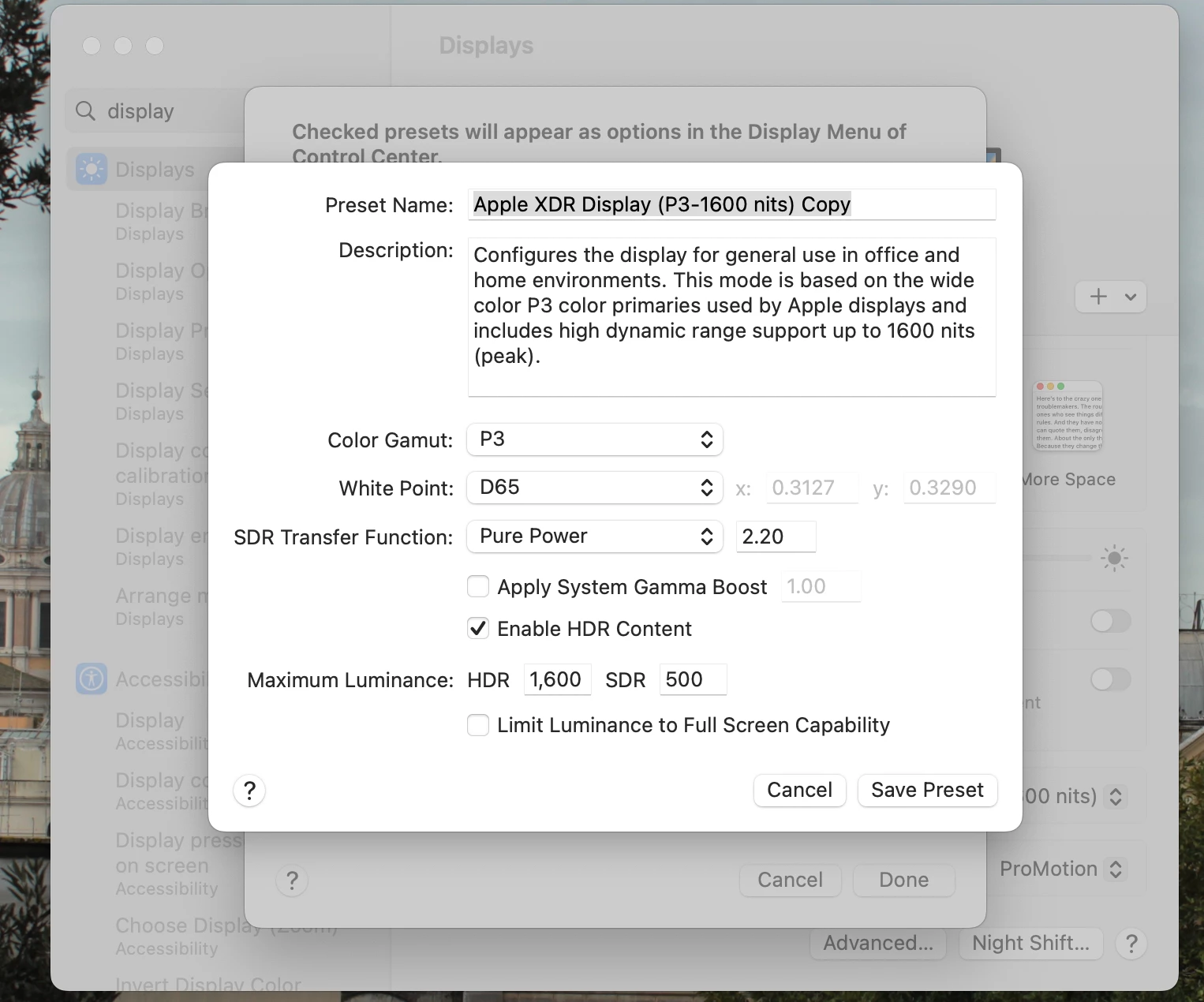The height and width of the screenshot is (1002, 1204).
Task: Open the White Point D65 dropdown
Action: [595, 488]
